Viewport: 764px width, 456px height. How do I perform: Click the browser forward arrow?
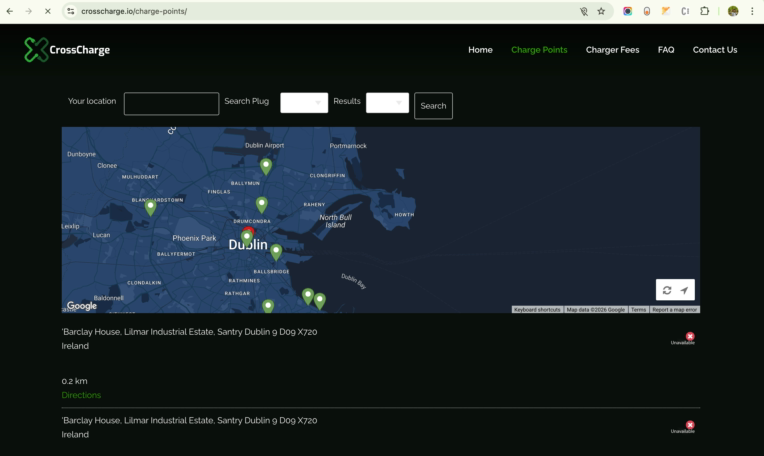click(x=28, y=11)
